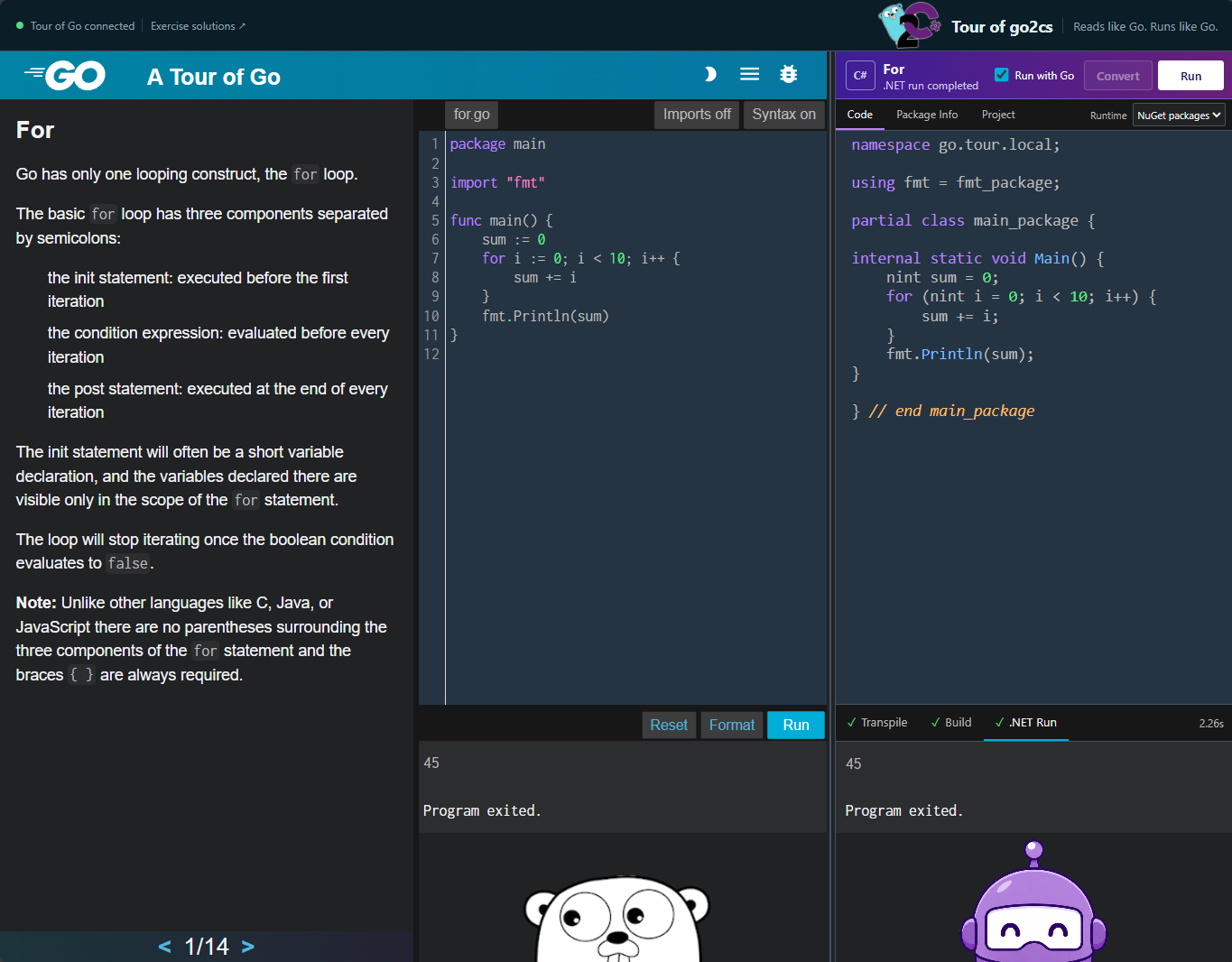Click the Go output value 45

tap(431, 763)
